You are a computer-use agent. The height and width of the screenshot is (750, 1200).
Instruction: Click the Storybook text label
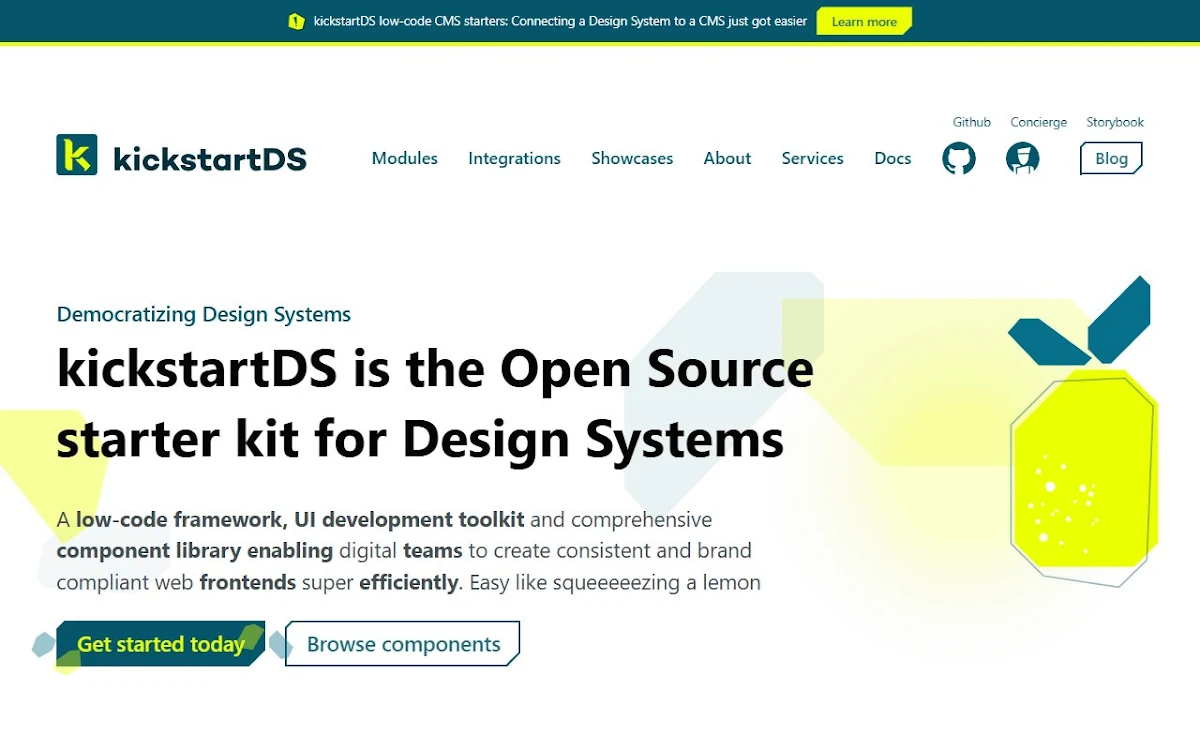[x=1115, y=122]
